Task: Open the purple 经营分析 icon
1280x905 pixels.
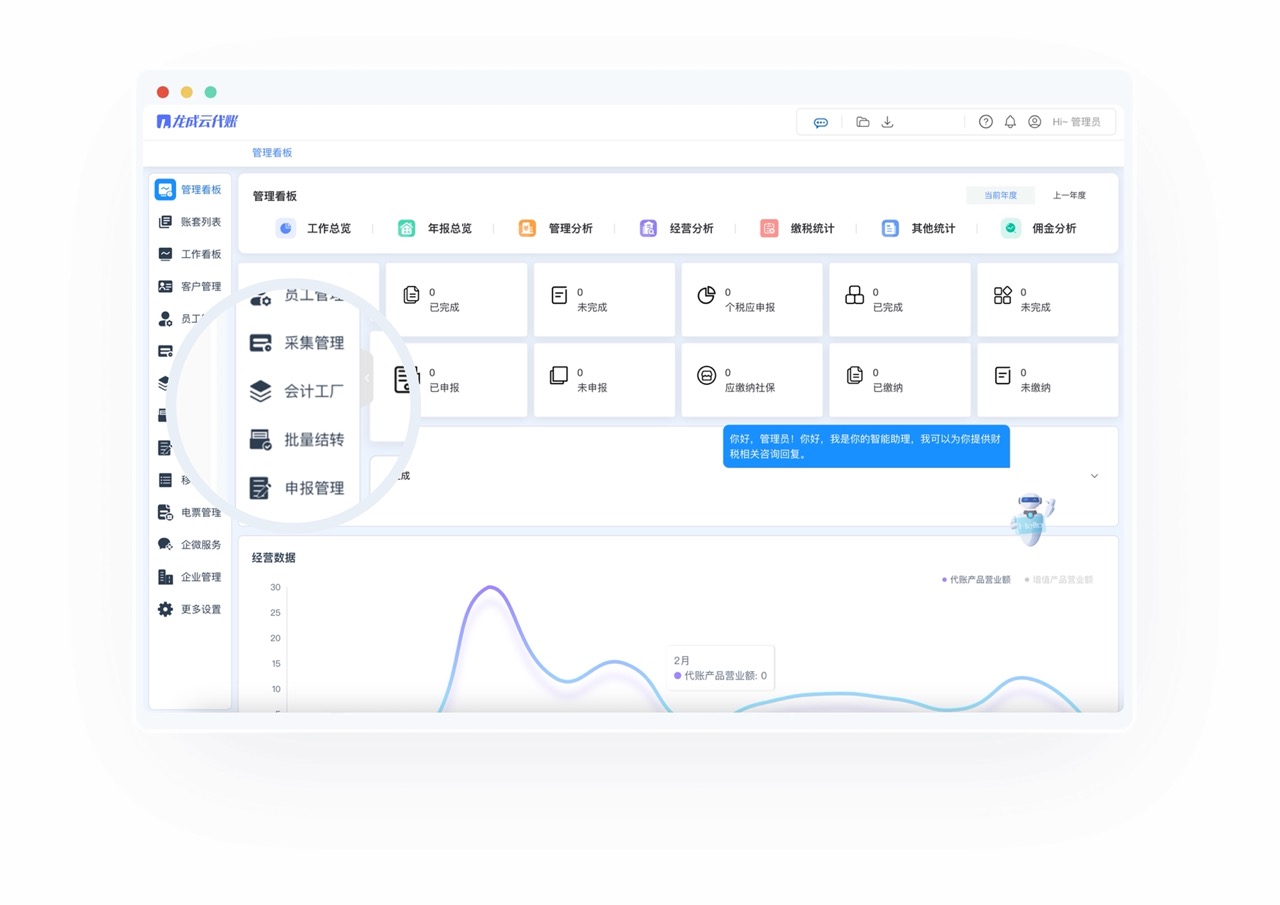Action: click(x=648, y=228)
